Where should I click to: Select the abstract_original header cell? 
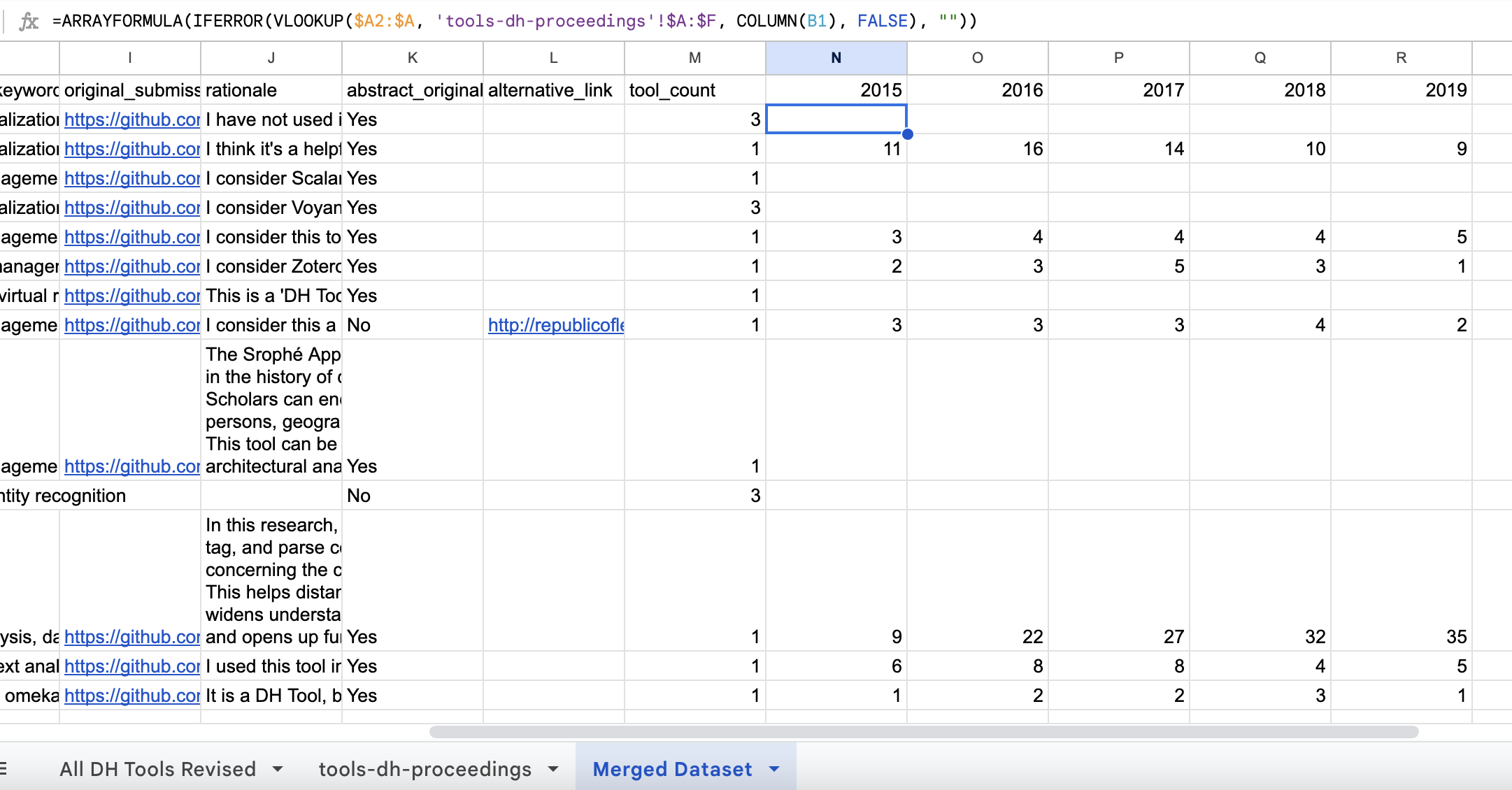pyautogui.click(x=414, y=89)
